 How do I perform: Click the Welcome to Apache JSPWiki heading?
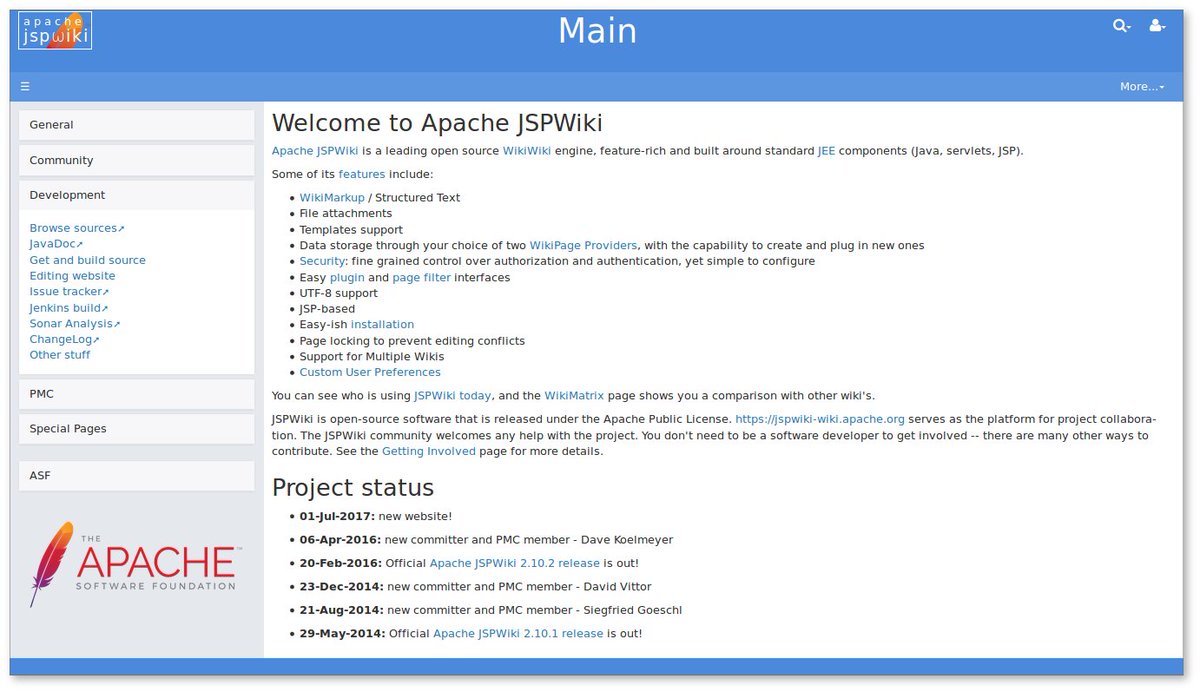(x=437, y=123)
